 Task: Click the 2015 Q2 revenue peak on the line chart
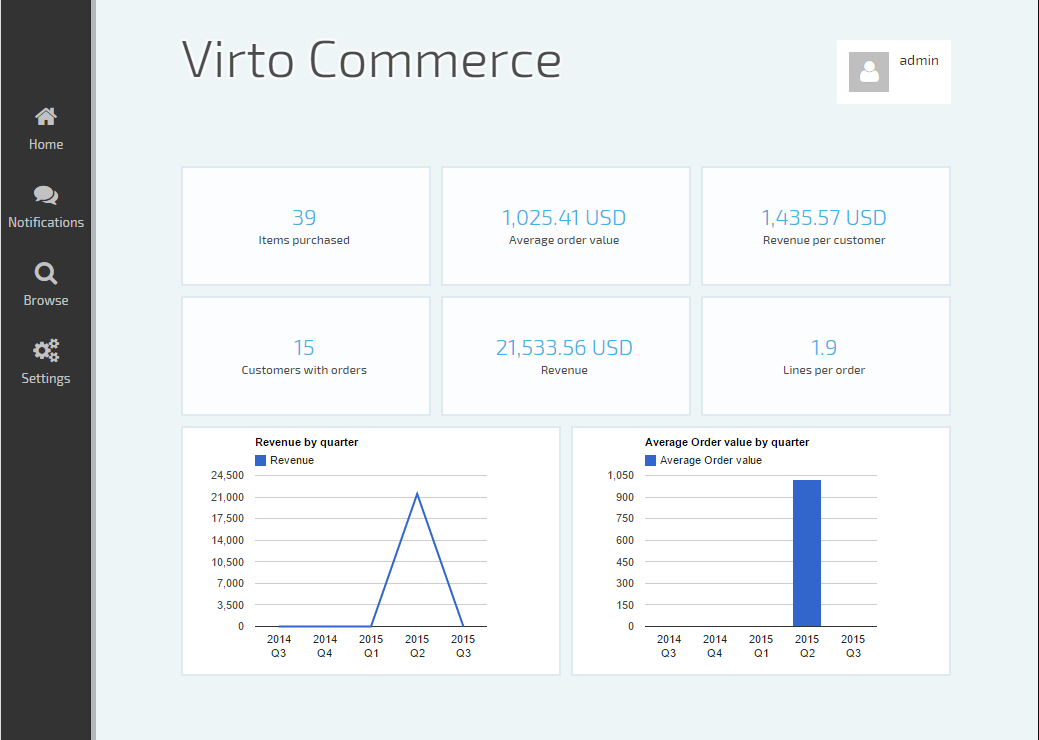[417, 492]
